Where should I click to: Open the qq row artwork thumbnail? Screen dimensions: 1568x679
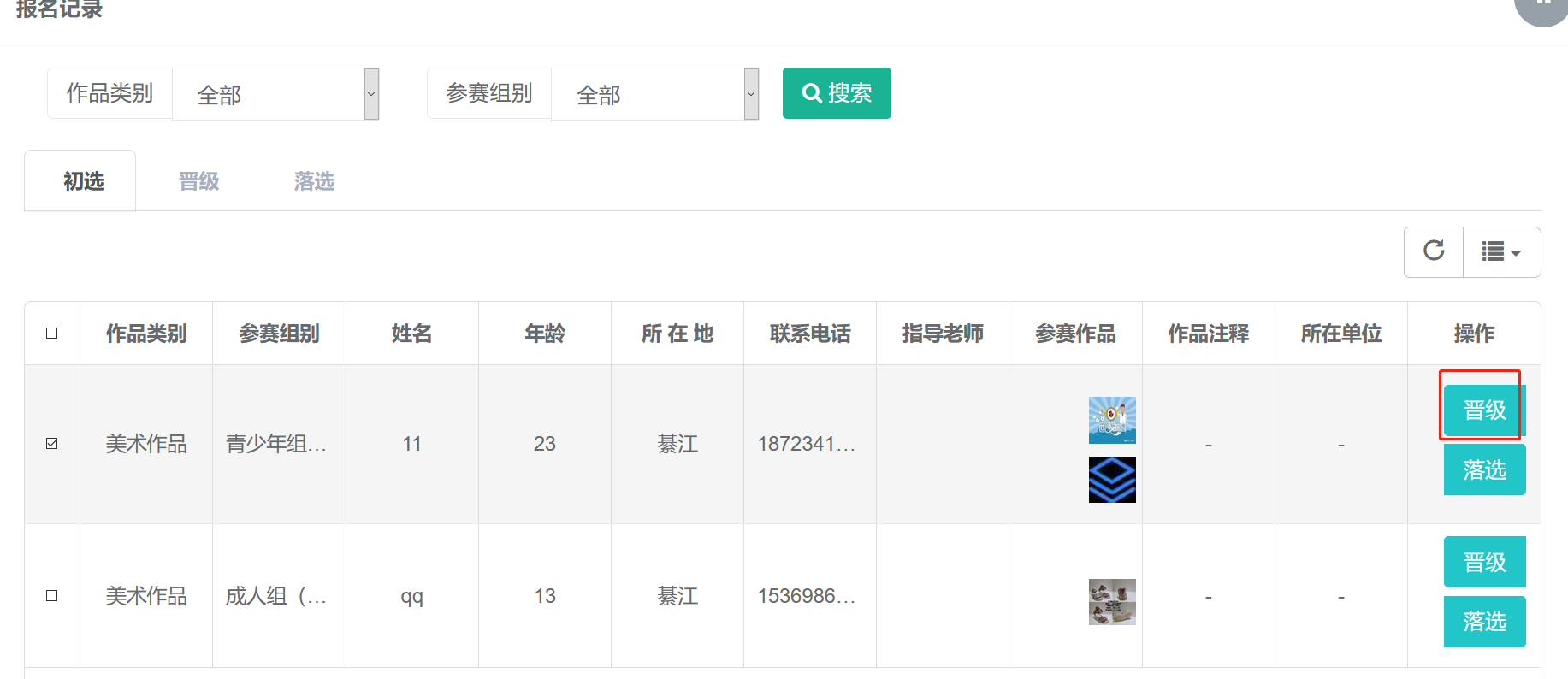point(1111,601)
